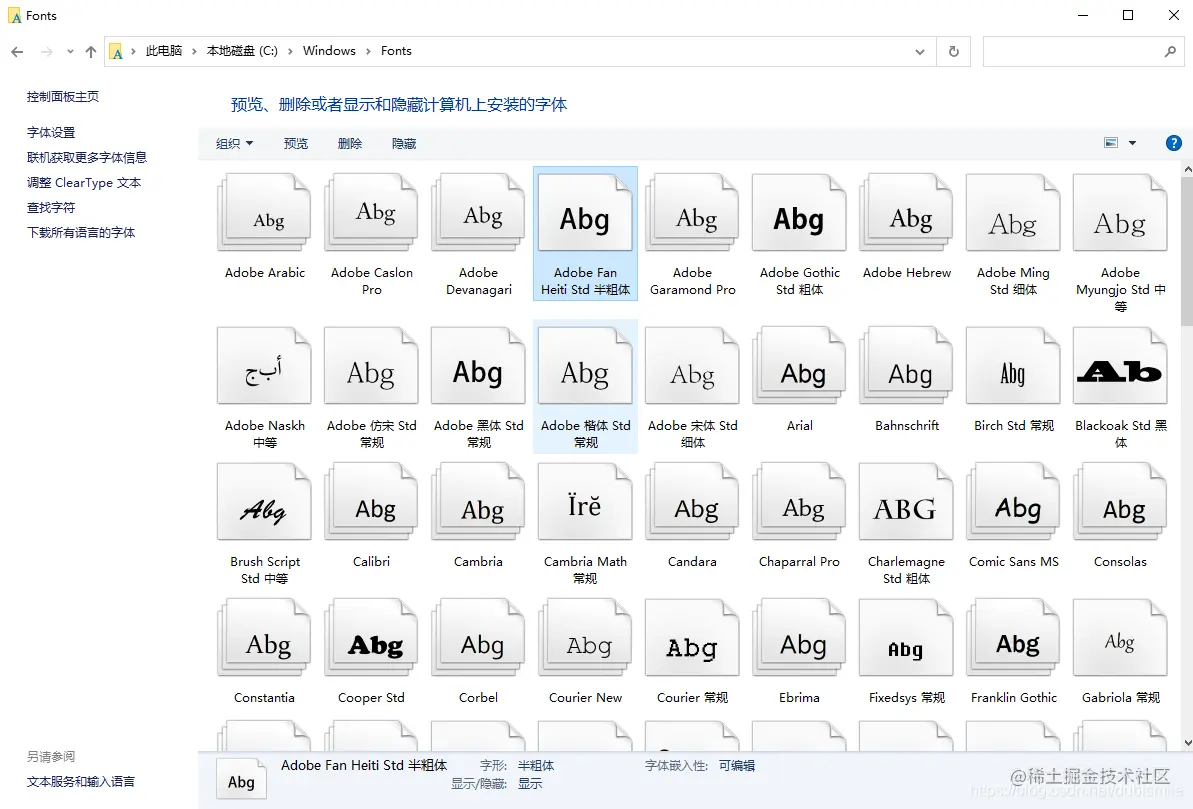The width and height of the screenshot is (1193, 809).
Task: Select Adobe Fan Heiti Std font icon
Action: 585,213
